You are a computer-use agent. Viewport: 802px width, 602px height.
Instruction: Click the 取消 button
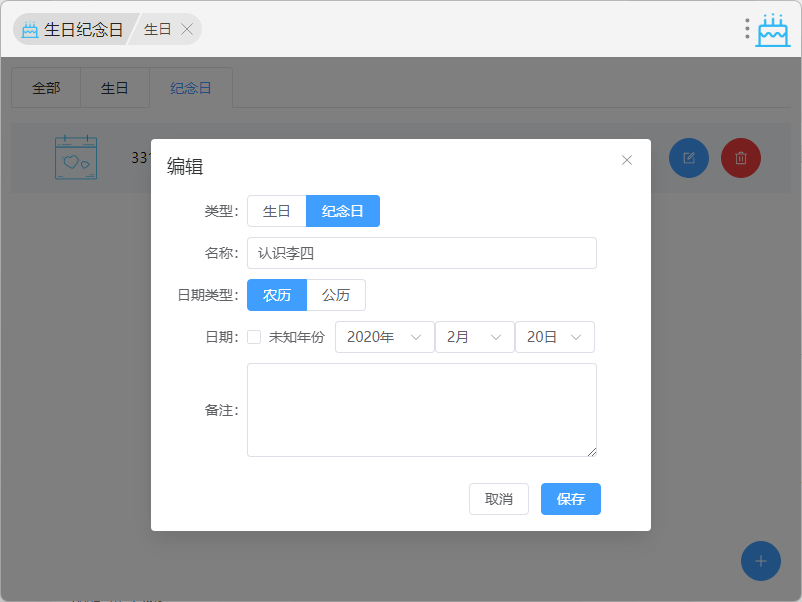tap(499, 499)
